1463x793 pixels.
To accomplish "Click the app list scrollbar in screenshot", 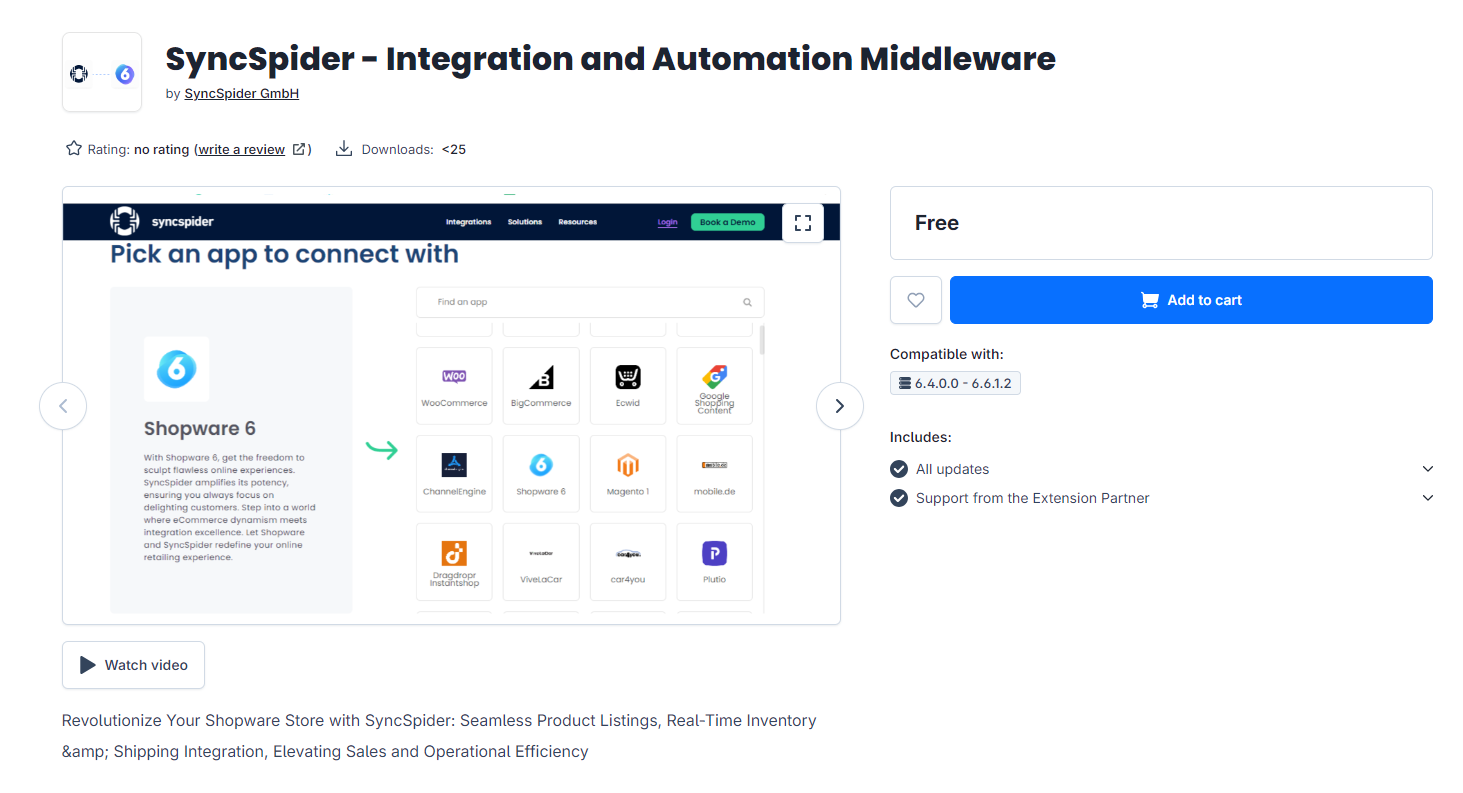I will point(763,340).
